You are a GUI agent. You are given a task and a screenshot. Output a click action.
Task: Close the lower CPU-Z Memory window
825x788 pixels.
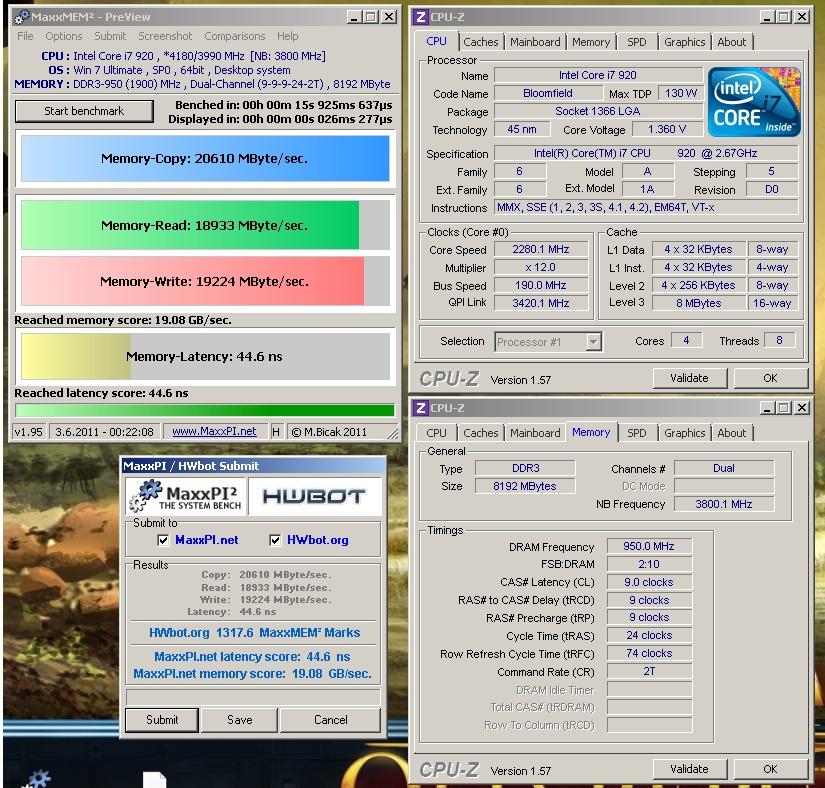tap(801, 408)
